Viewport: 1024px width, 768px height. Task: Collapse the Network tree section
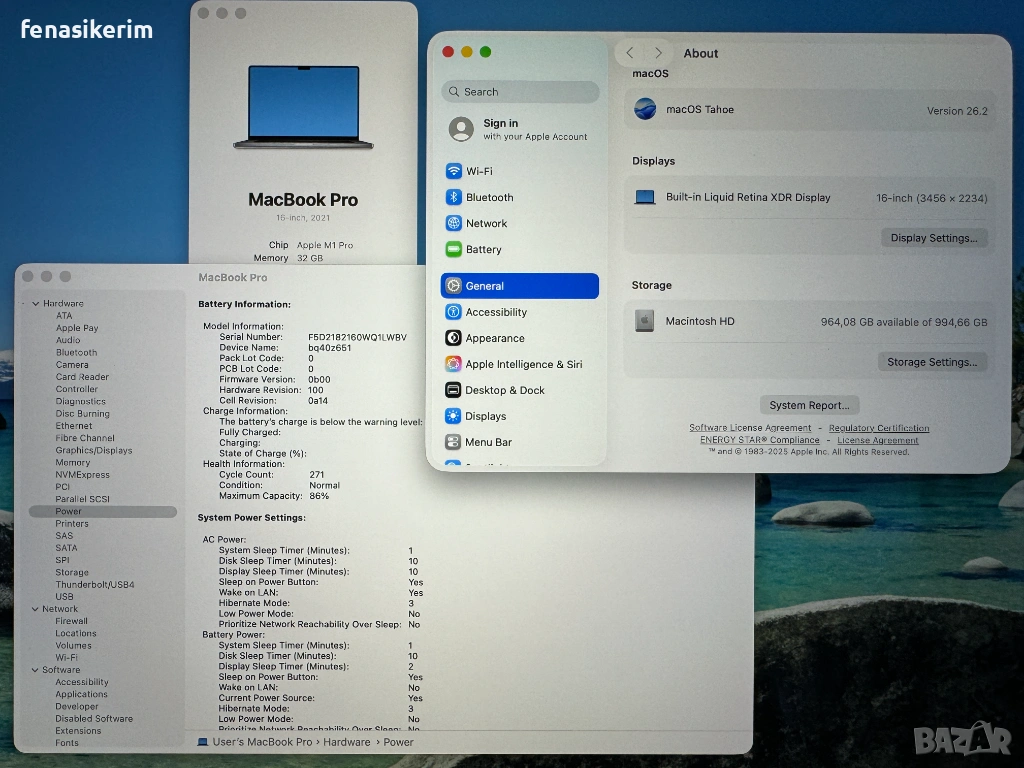[x=35, y=609]
